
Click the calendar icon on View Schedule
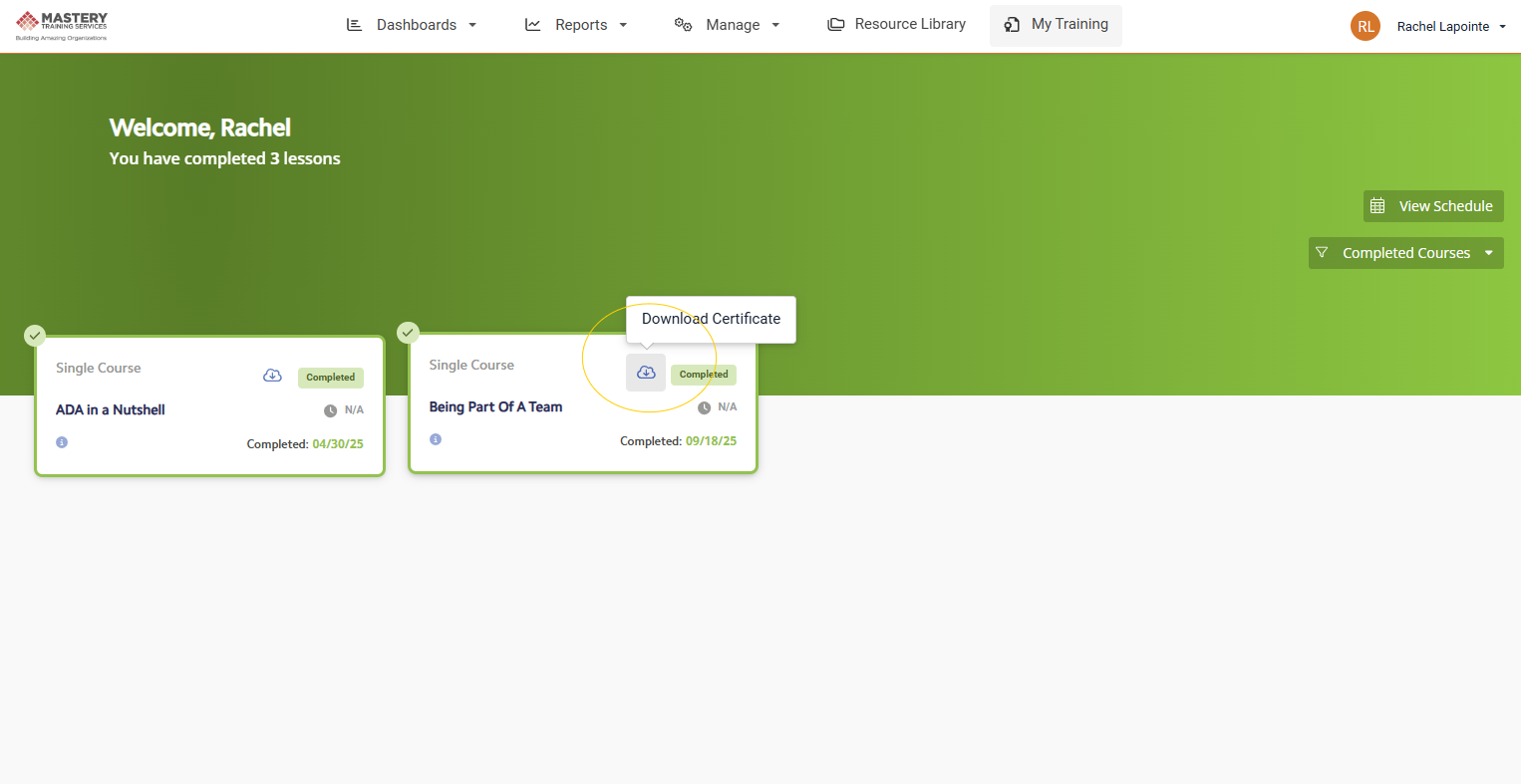(x=1377, y=206)
